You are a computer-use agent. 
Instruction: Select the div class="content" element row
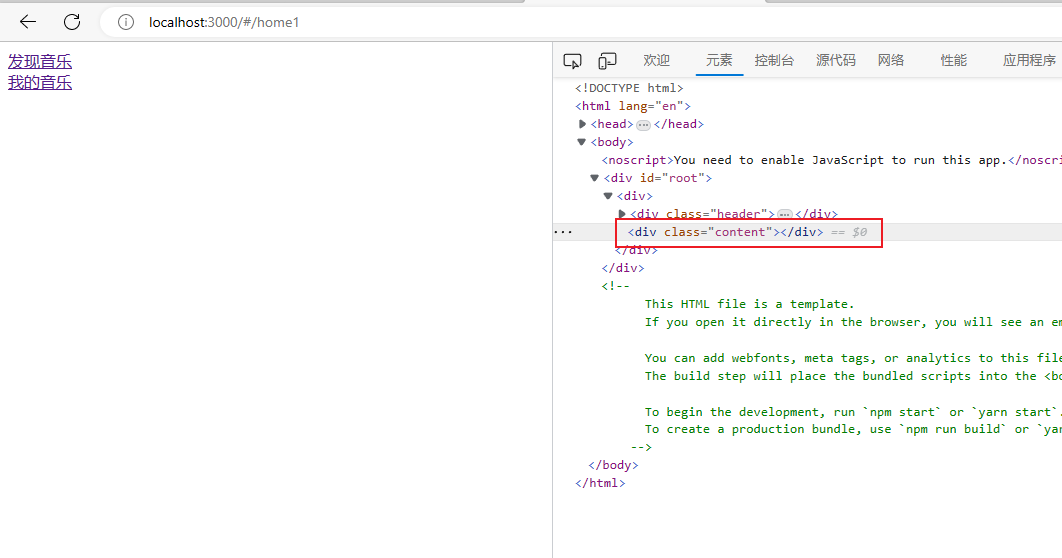(x=807, y=232)
